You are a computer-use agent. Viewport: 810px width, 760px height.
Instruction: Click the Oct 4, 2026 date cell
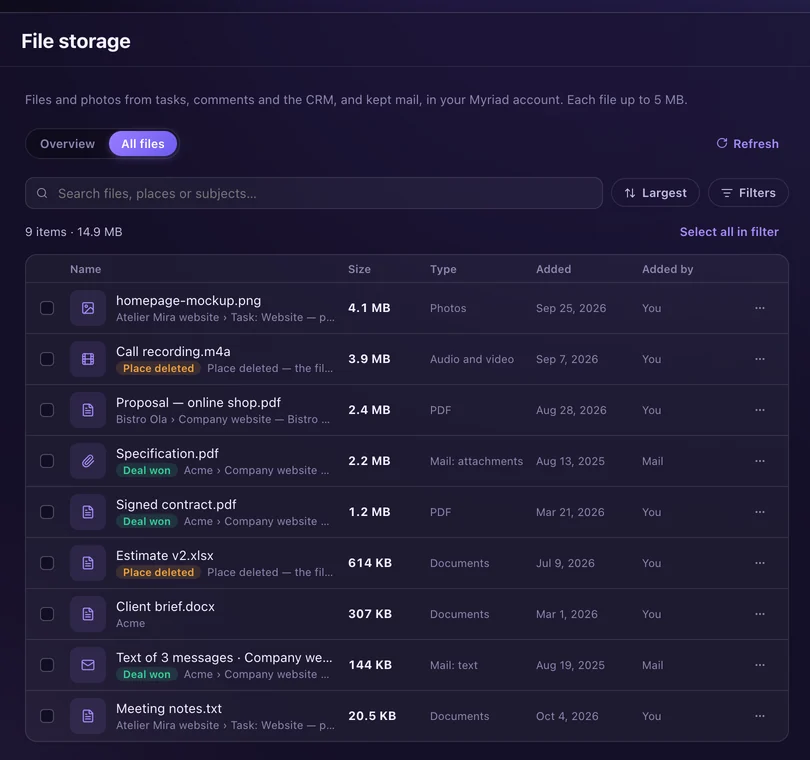point(567,716)
